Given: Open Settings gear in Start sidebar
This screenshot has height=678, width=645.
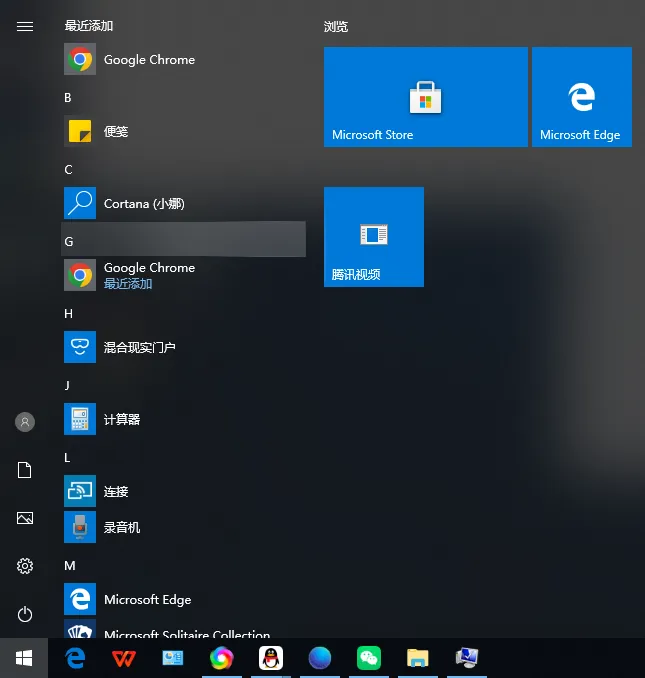Looking at the screenshot, I should 25,566.
